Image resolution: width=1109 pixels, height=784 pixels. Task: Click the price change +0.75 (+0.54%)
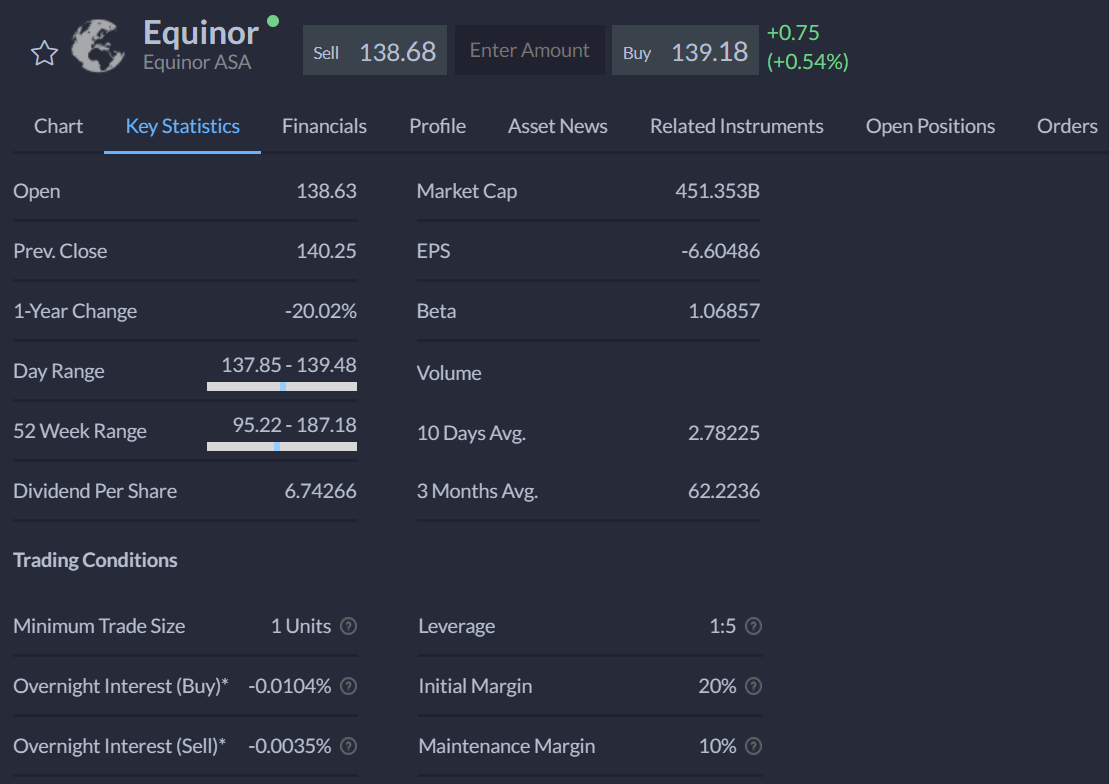tap(807, 47)
